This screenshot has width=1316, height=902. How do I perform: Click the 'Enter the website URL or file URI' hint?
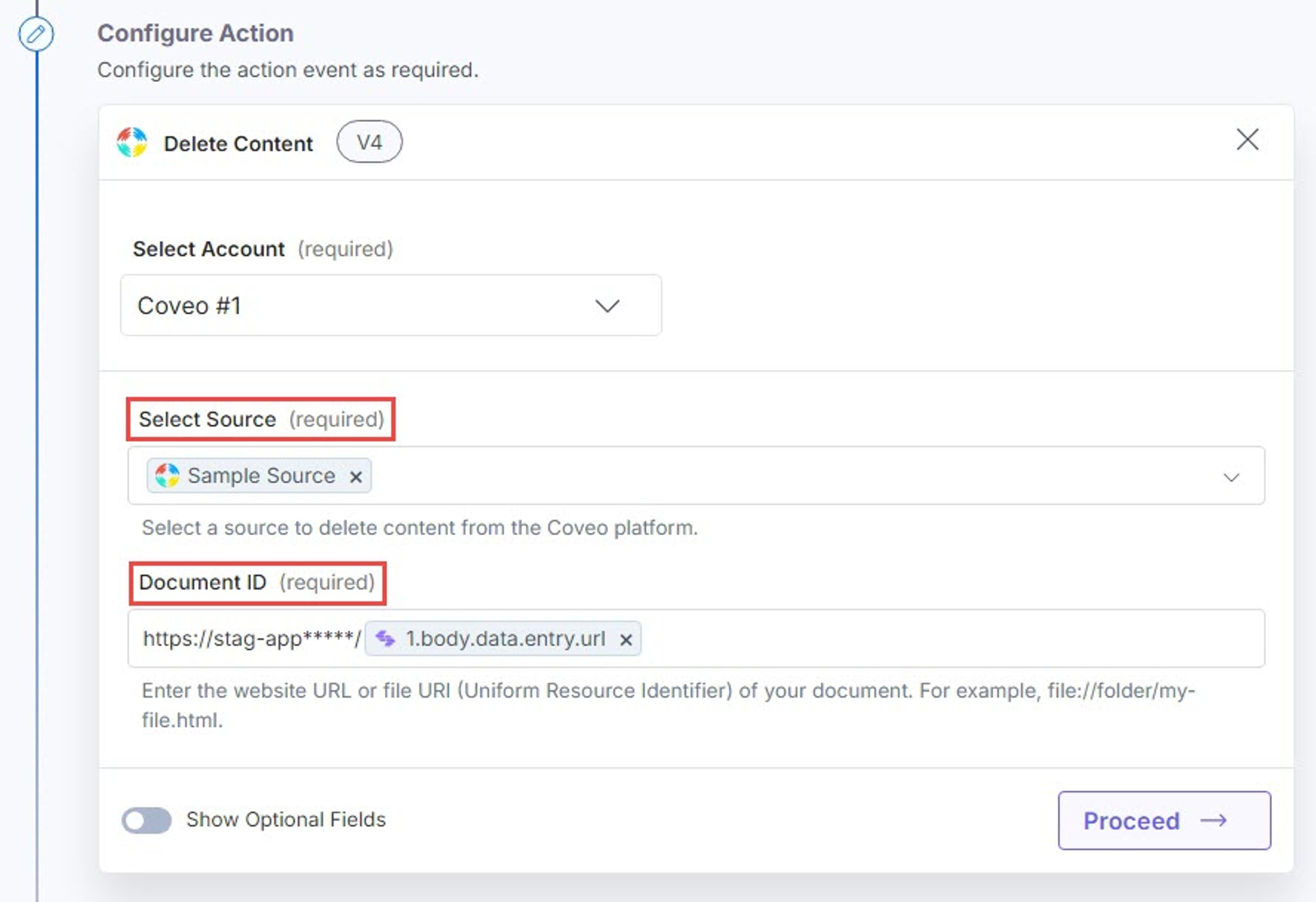668,705
